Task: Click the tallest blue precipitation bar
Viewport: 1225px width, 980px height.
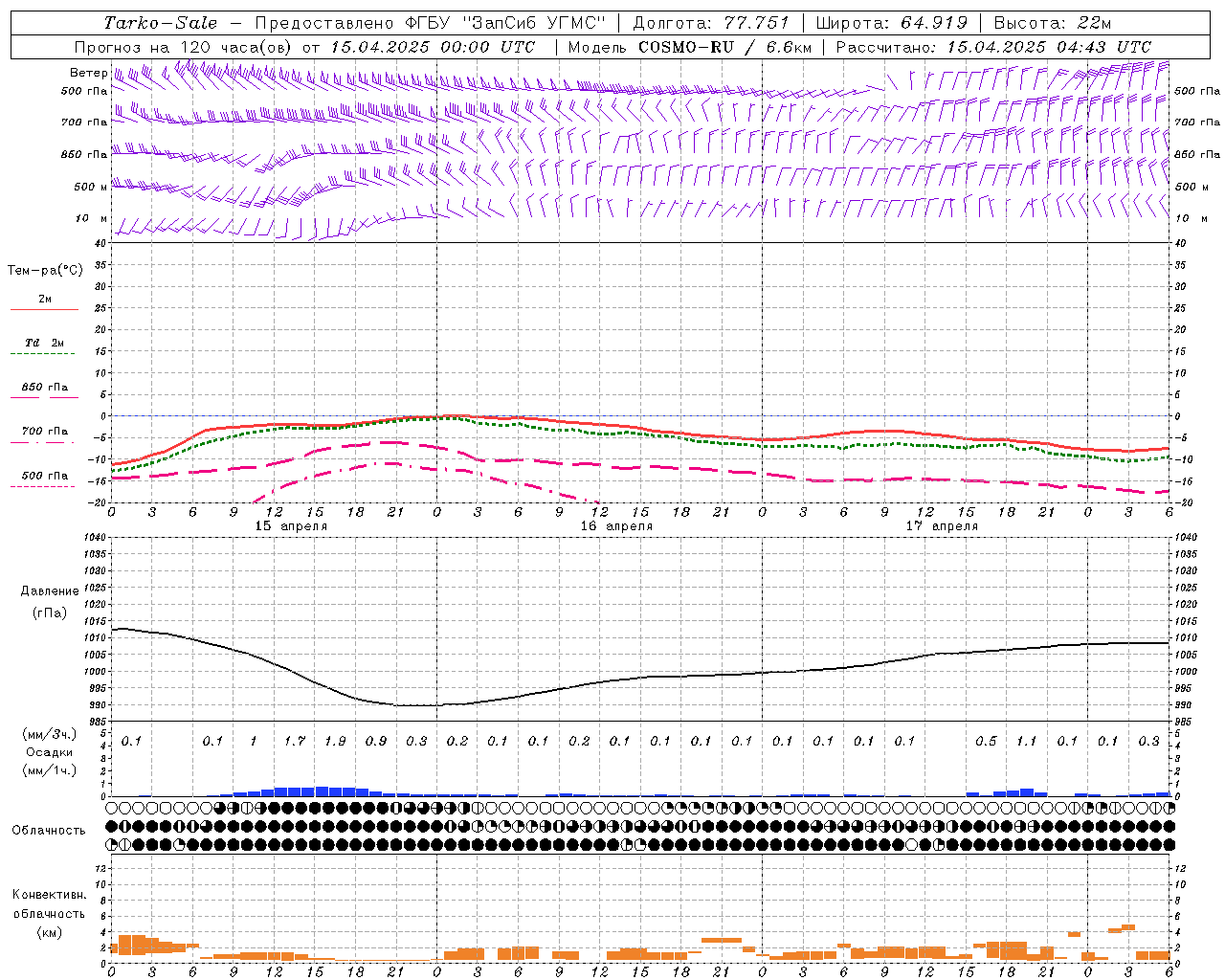Action: pos(322,791)
